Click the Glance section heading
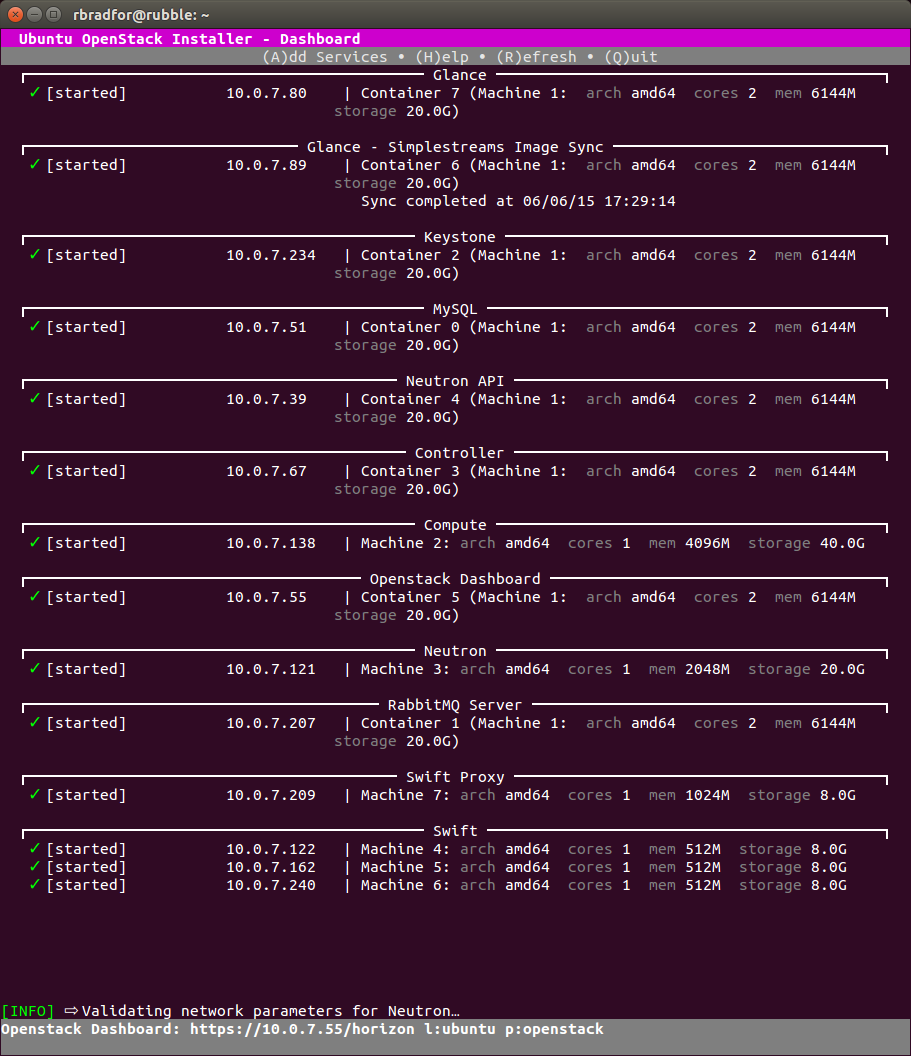This screenshot has width=911, height=1056. click(460, 75)
